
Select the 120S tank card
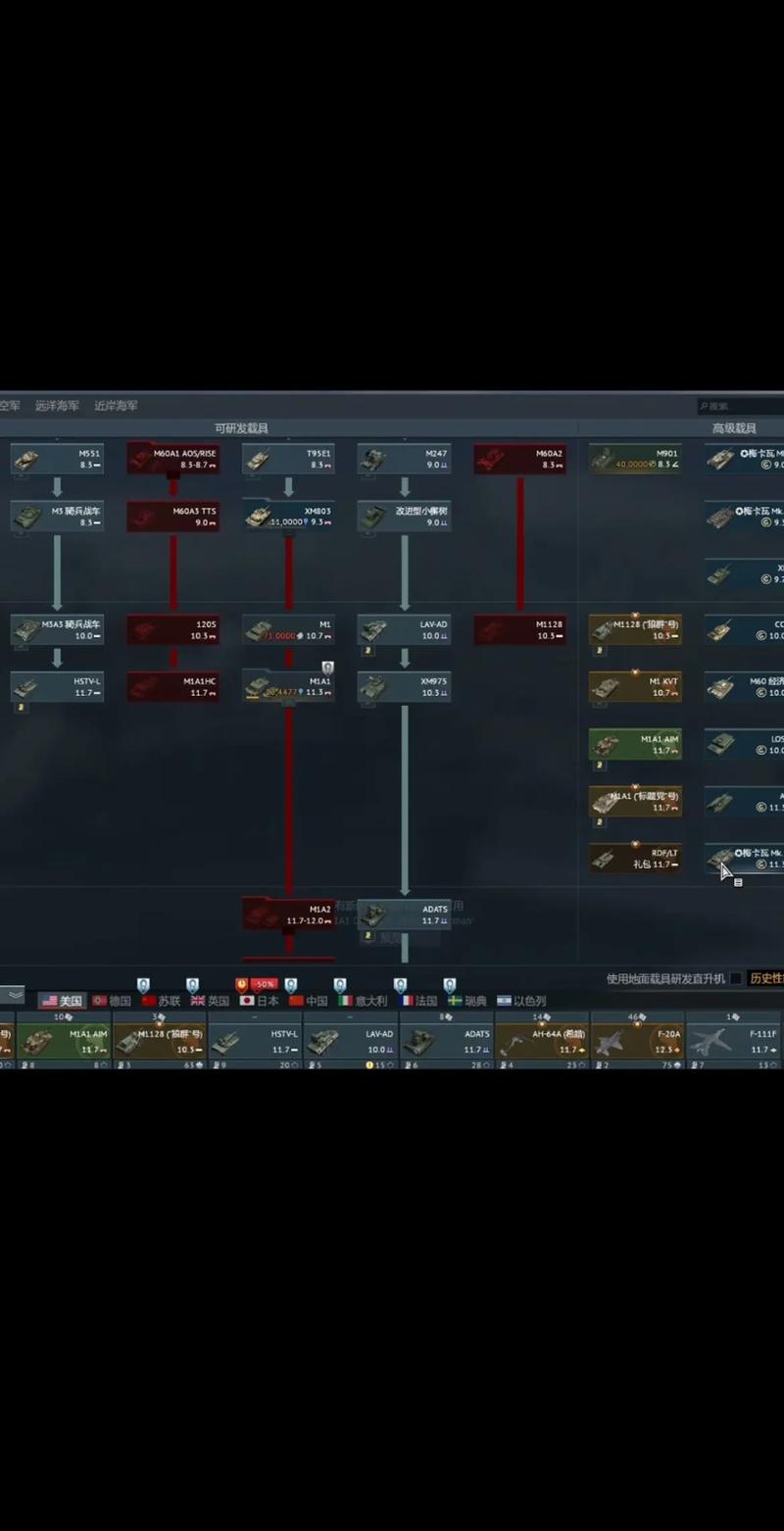[172, 629]
